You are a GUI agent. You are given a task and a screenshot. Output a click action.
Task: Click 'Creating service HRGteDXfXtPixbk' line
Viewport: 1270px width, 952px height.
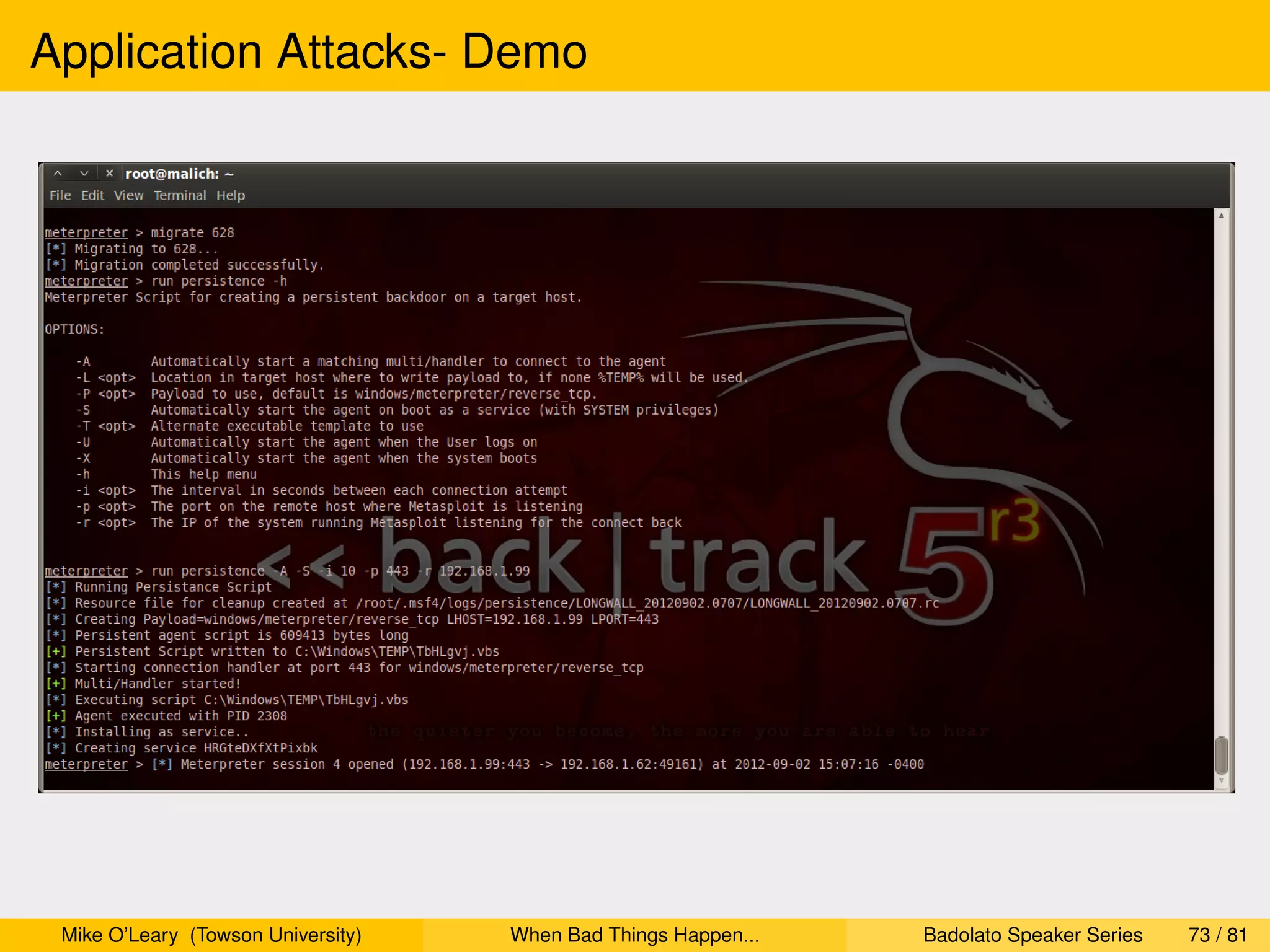pos(181,749)
